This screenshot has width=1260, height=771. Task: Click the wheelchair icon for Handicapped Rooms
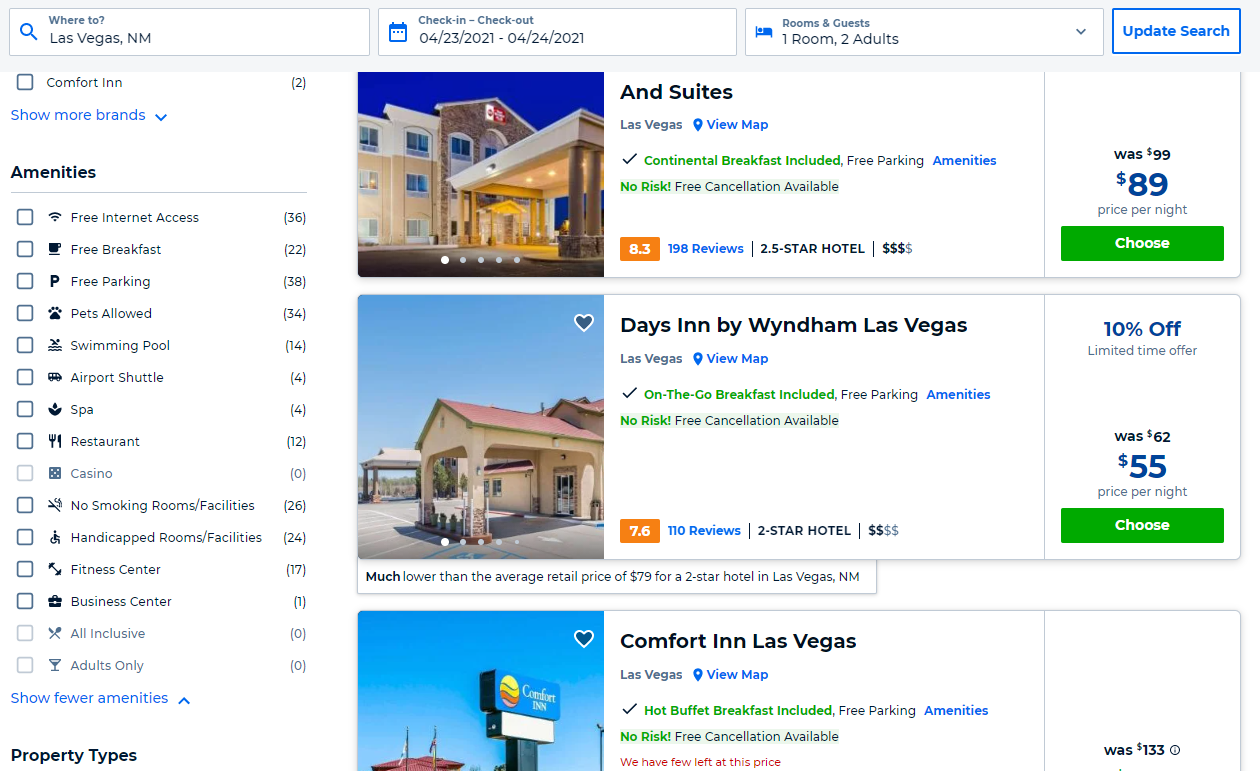click(55, 537)
